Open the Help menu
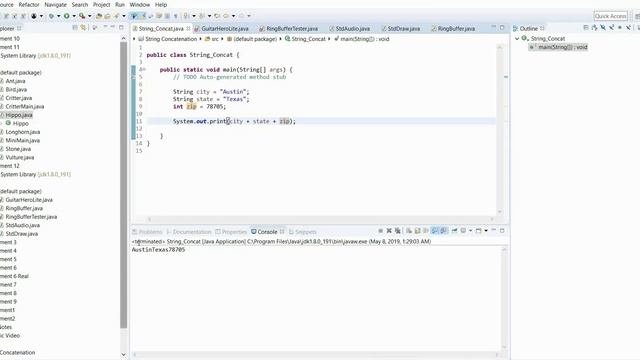Screen dimensions: 640x360 click(x=161, y=4)
